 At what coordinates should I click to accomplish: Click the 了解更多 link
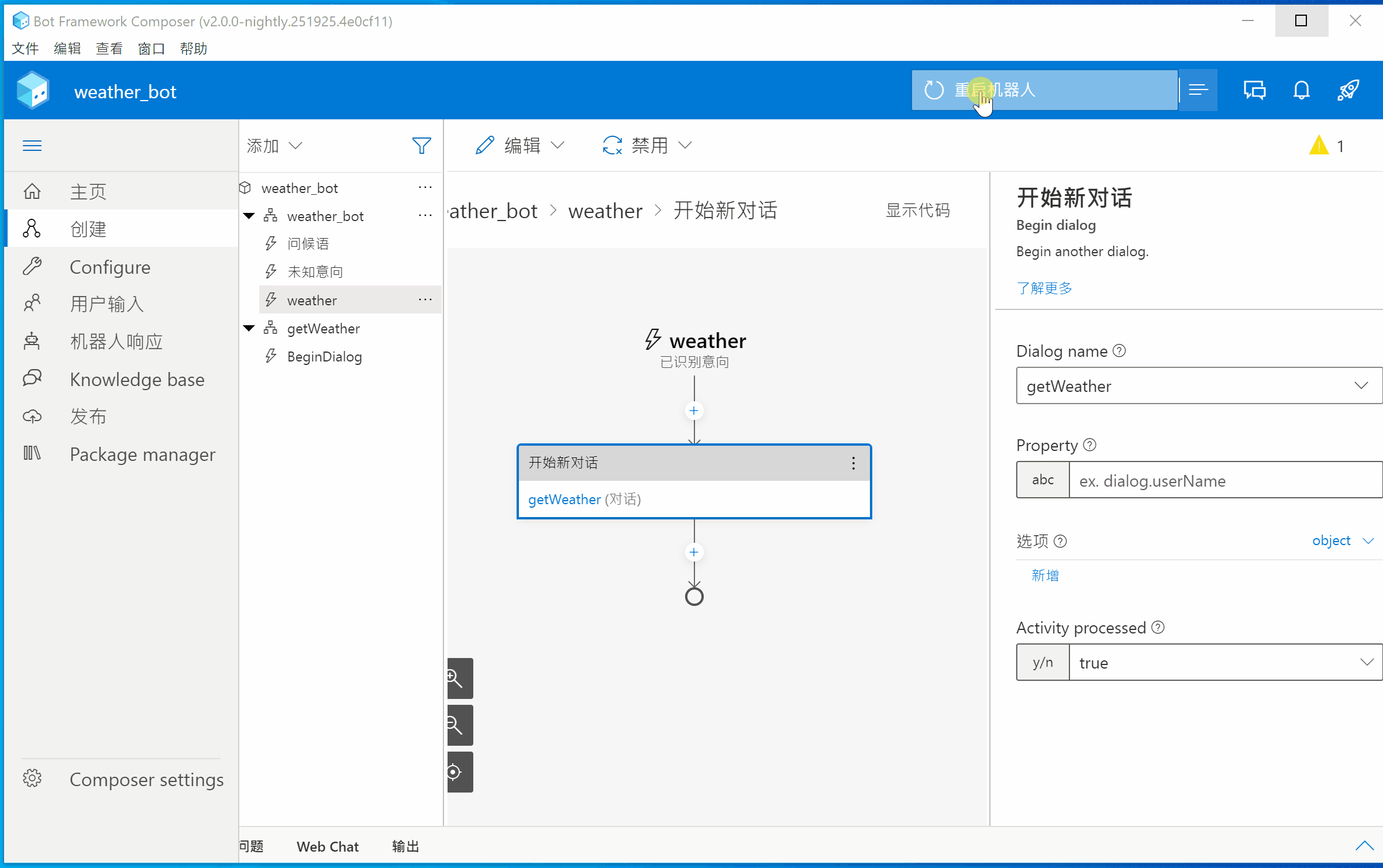pos(1044,288)
